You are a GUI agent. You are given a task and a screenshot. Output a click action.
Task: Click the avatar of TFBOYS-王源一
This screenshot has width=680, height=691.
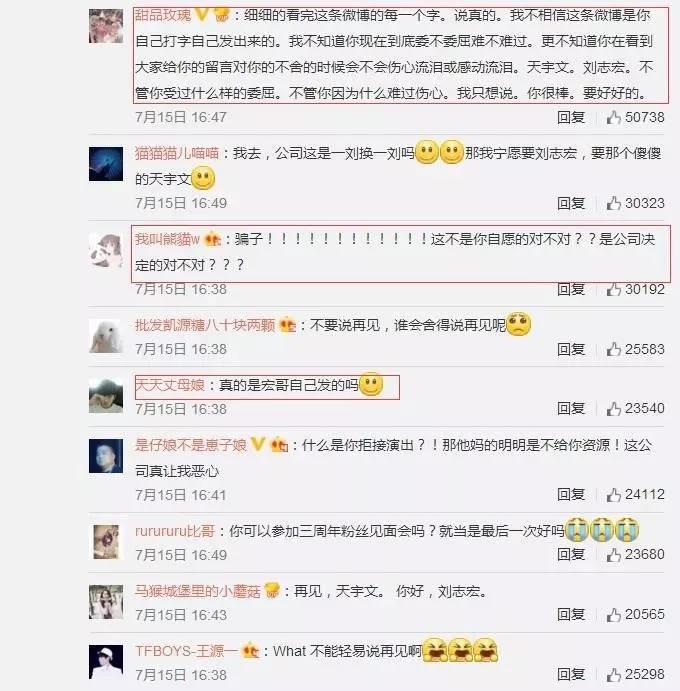pyautogui.click(x=106, y=662)
